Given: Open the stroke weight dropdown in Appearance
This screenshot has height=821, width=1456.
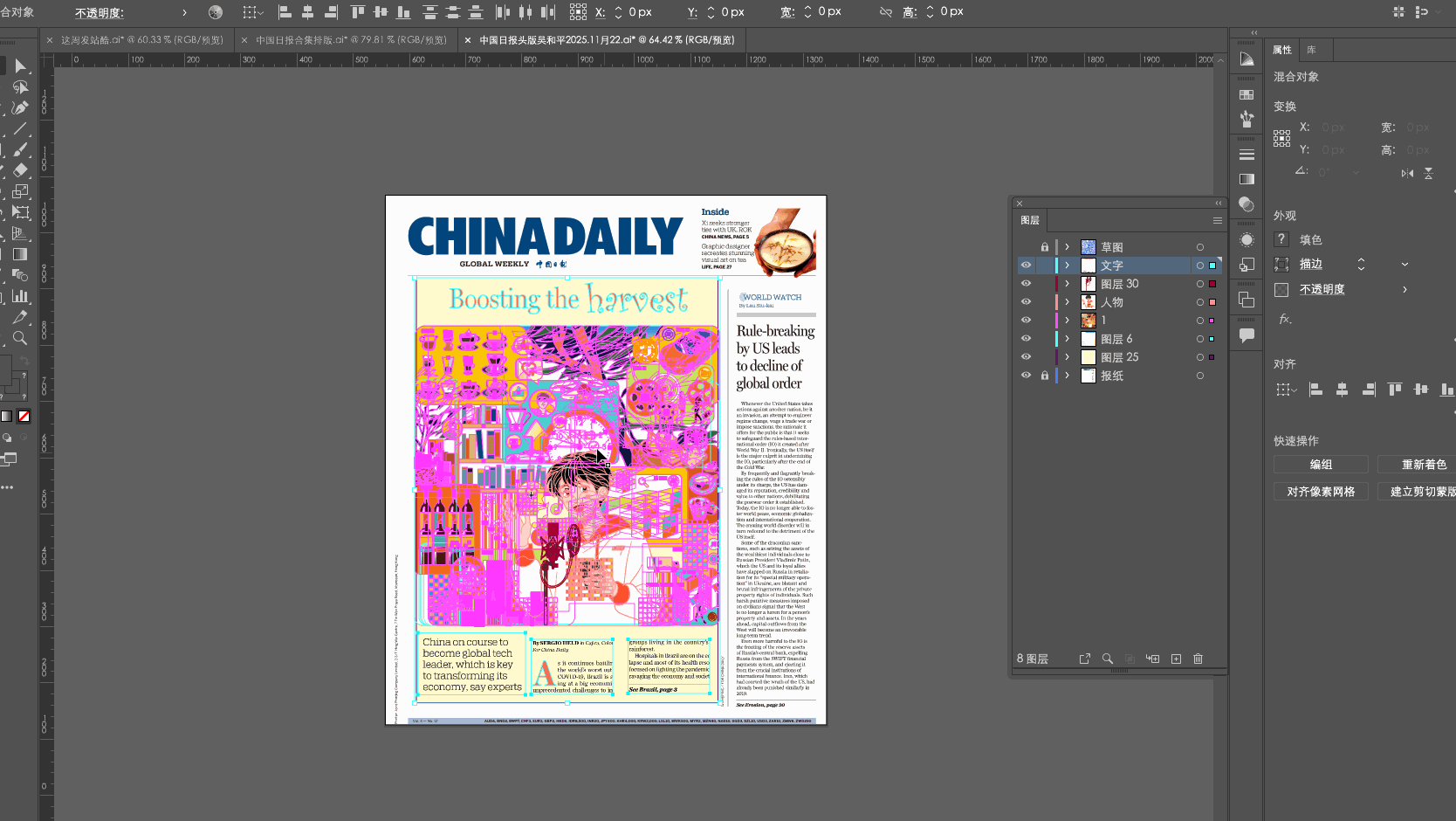Looking at the screenshot, I should click(1404, 264).
